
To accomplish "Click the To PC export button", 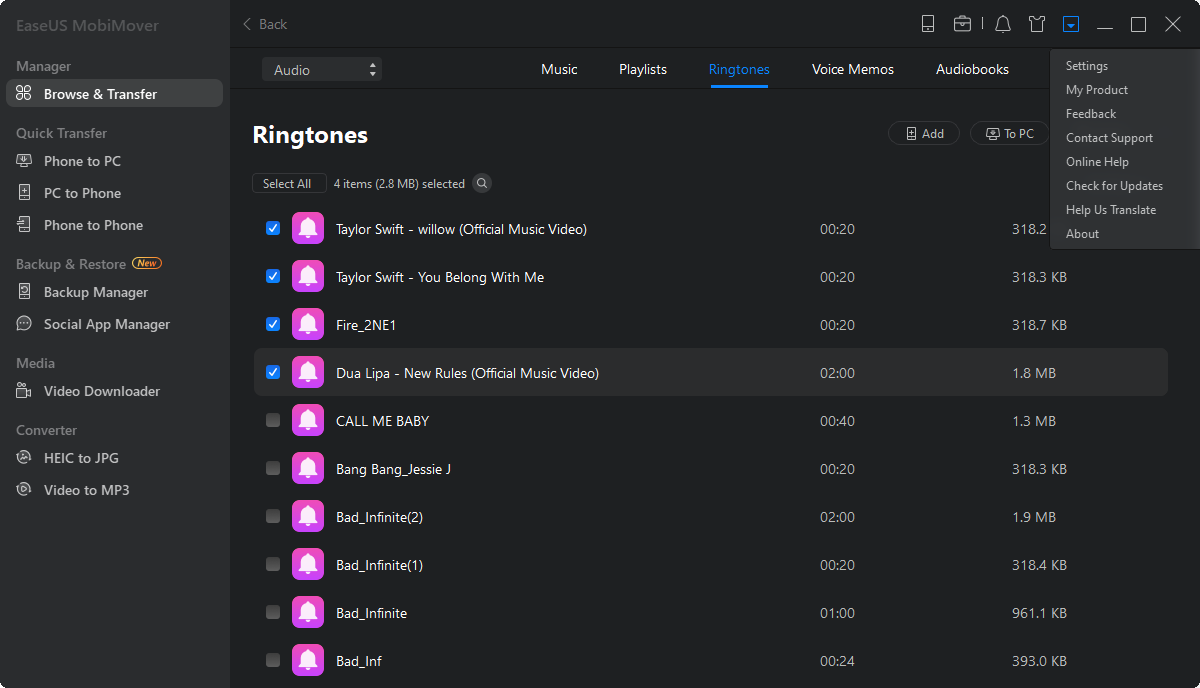I will pos(1009,132).
